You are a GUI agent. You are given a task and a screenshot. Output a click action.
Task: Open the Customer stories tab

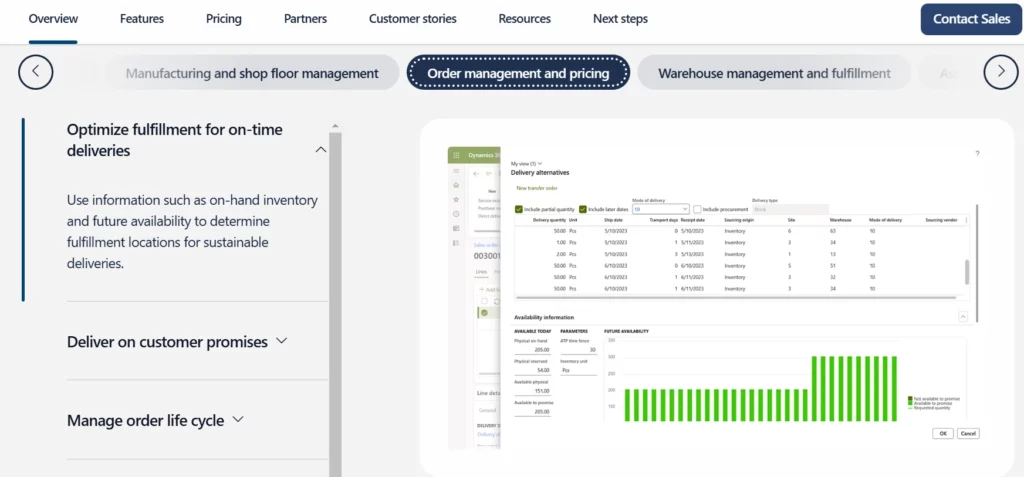pos(413,19)
